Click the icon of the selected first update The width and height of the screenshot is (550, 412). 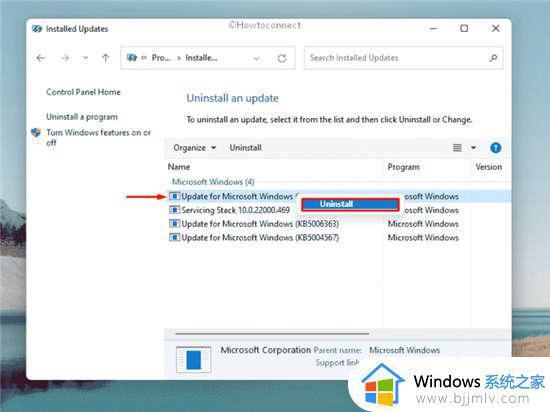coord(174,196)
